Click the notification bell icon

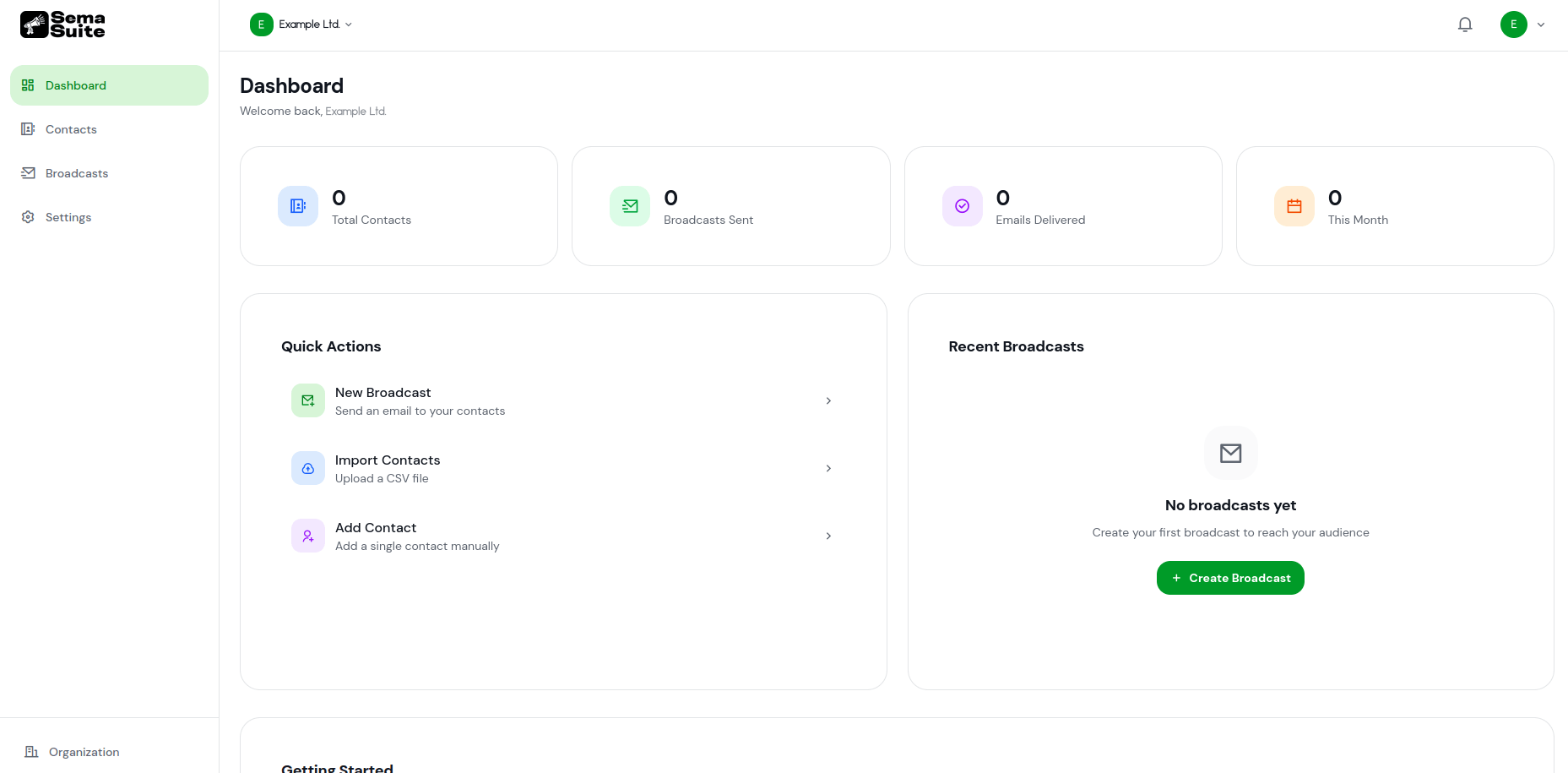point(1464,24)
